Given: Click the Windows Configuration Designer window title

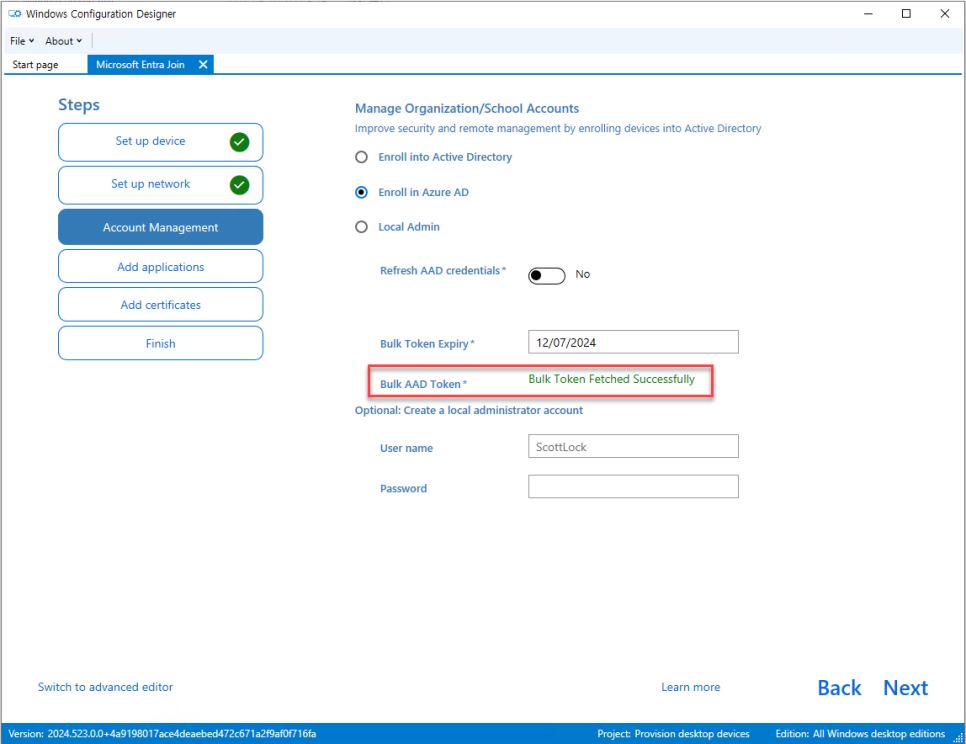Looking at the screenshot, I should pos(101,14).
